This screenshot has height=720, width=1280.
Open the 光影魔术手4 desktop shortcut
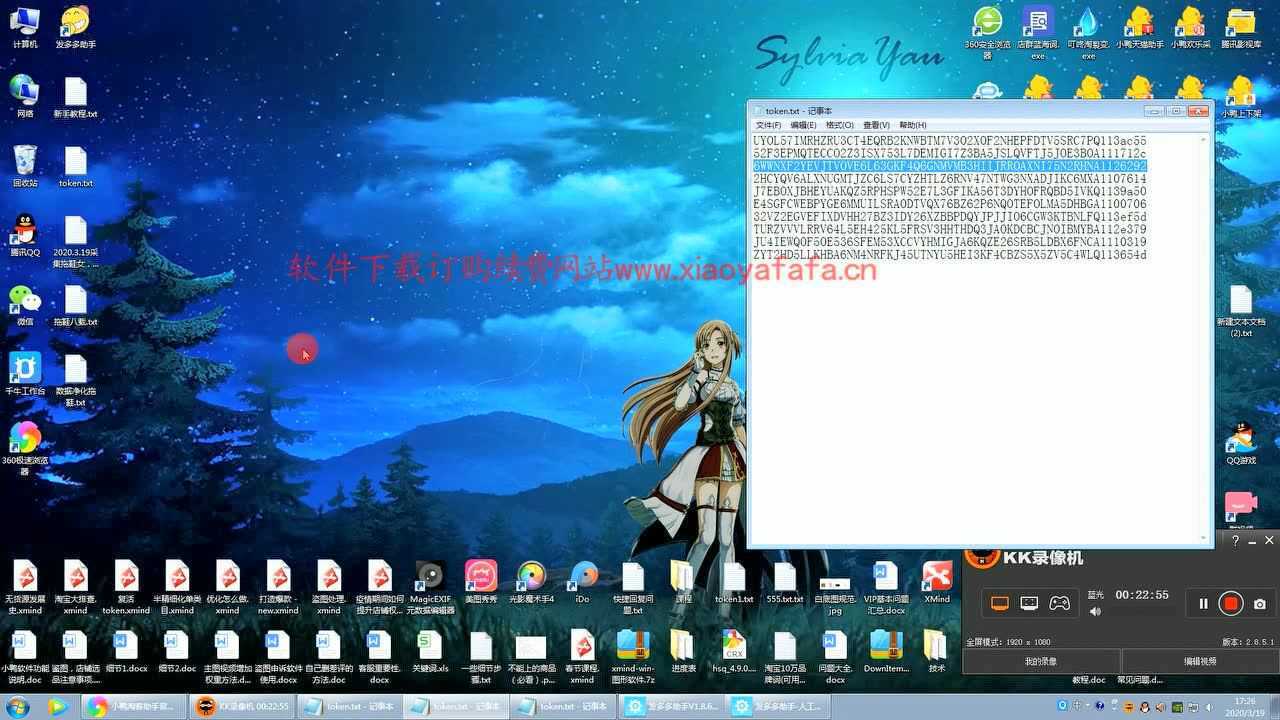tap(532, 582)
